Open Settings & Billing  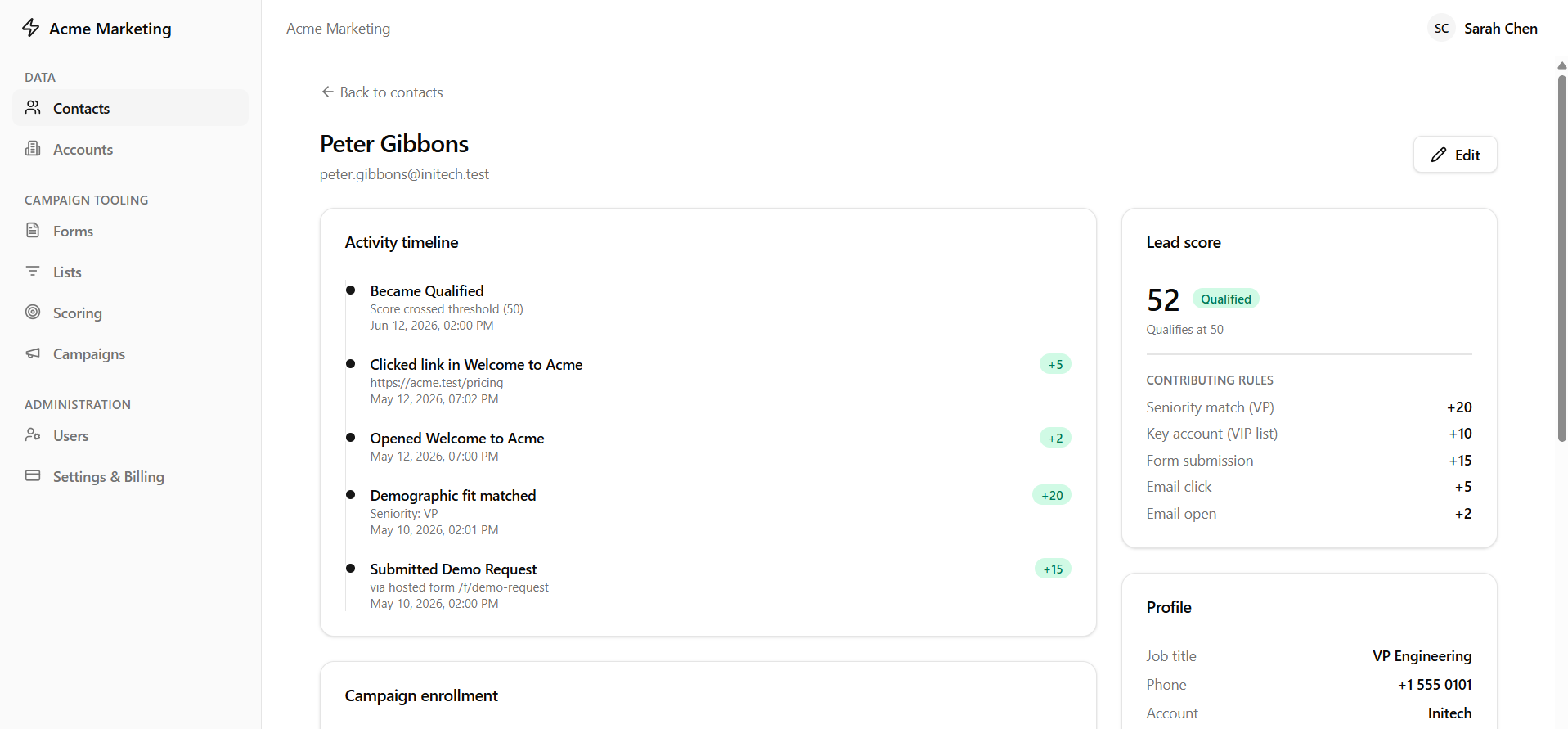point(131,476)
